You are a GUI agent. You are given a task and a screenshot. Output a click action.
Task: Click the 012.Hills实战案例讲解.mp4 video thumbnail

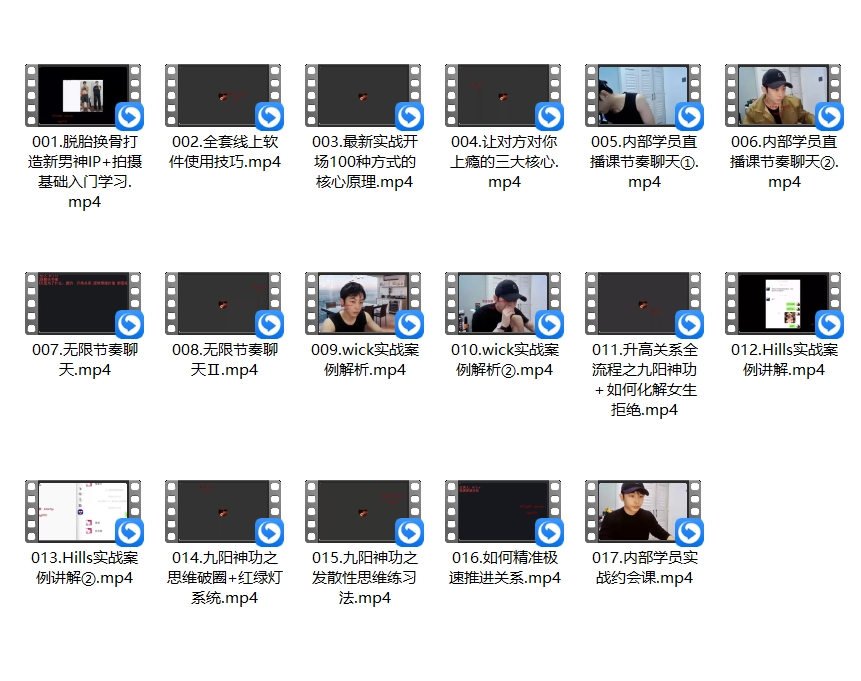click(784, 304)
